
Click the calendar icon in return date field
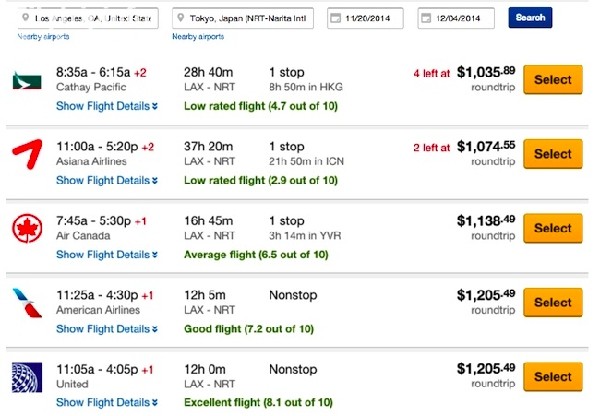426,18
